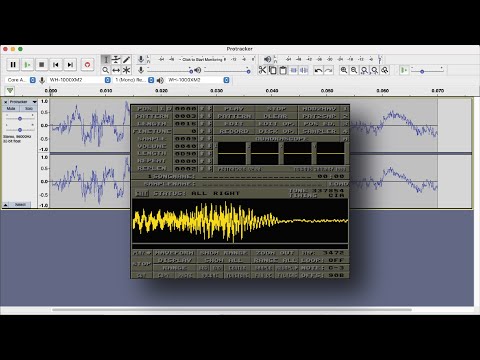
Task: Click ZOOM OUT in sample editor
Action: (274, 253)
